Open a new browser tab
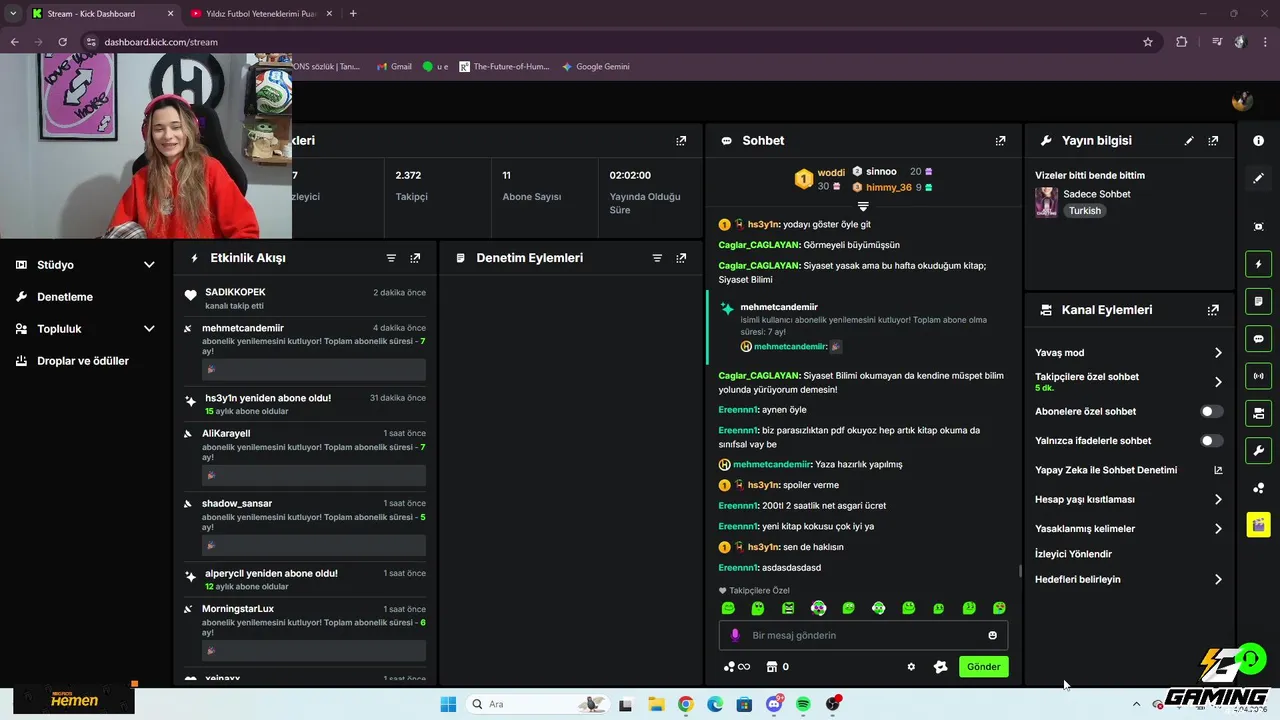 click(x=353, y=14)
